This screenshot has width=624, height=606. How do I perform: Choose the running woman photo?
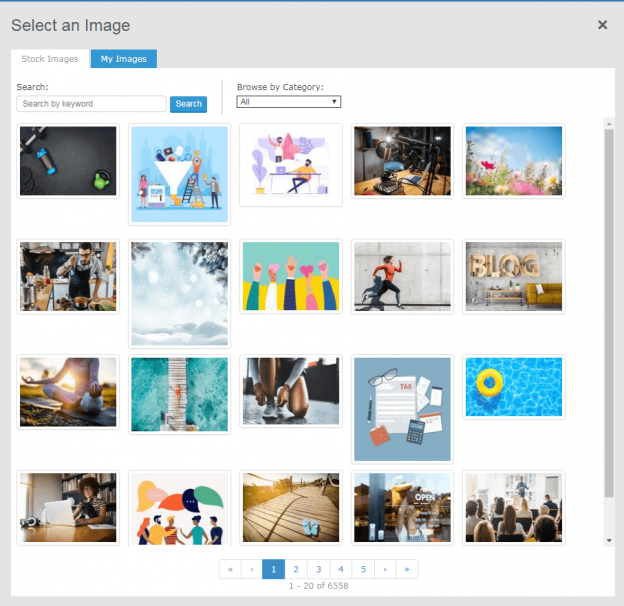click(x=402, y=276)
